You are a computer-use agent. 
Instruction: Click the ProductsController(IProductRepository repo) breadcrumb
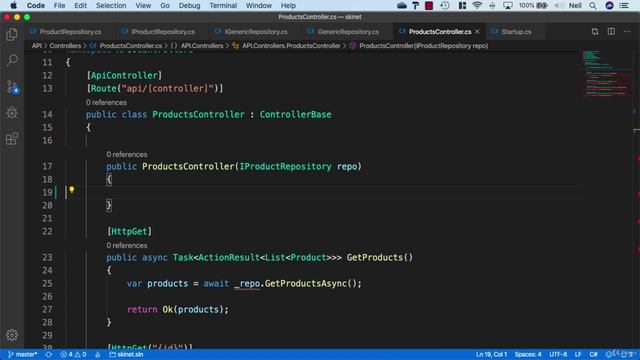click(x=423, y=46)
